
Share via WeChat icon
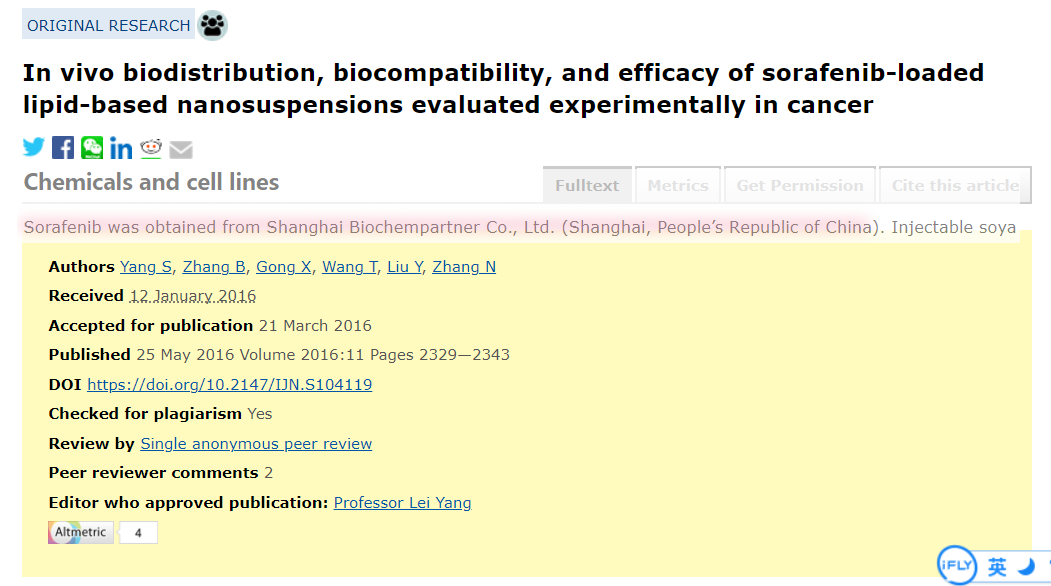point(92,148)
